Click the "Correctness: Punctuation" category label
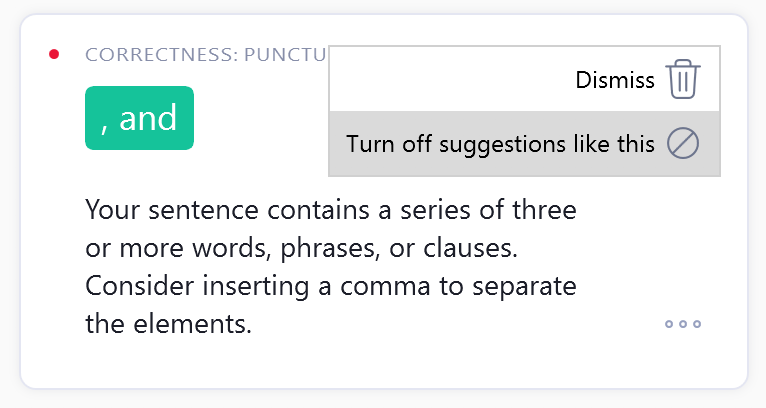Viewport: 766px width, 408px height. click(x=206, y=54)
